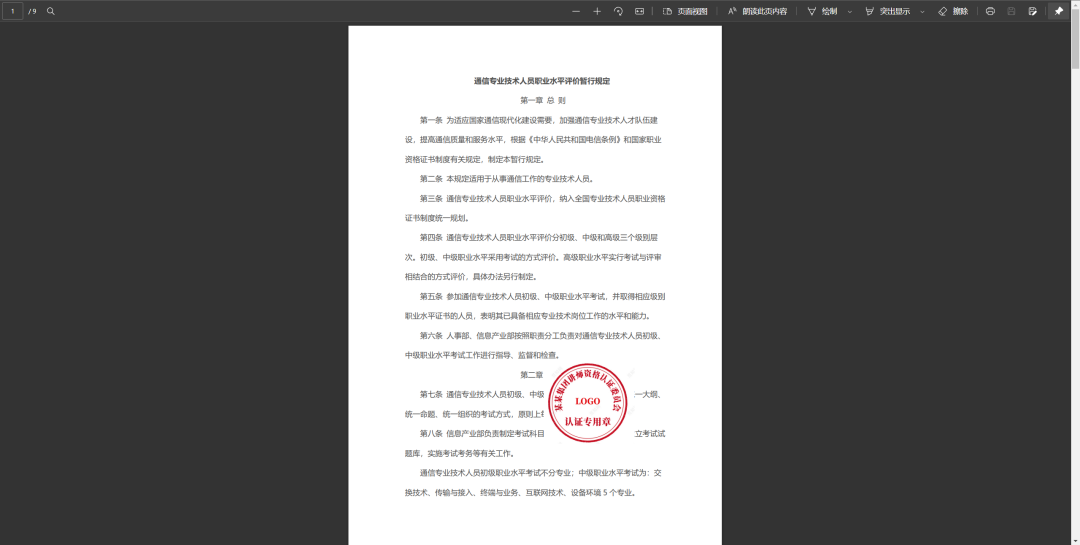Select the 擦除 eraser tool
1080x545 pixels.
click(953, 11)
